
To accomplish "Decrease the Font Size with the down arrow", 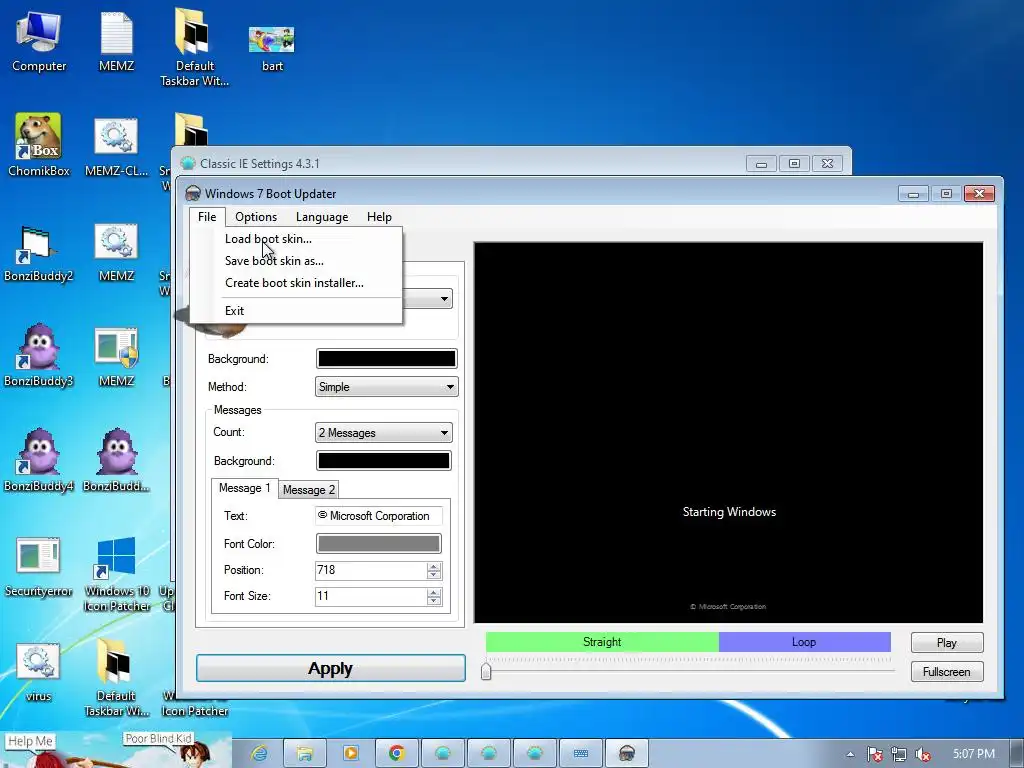I will [434, 601].
